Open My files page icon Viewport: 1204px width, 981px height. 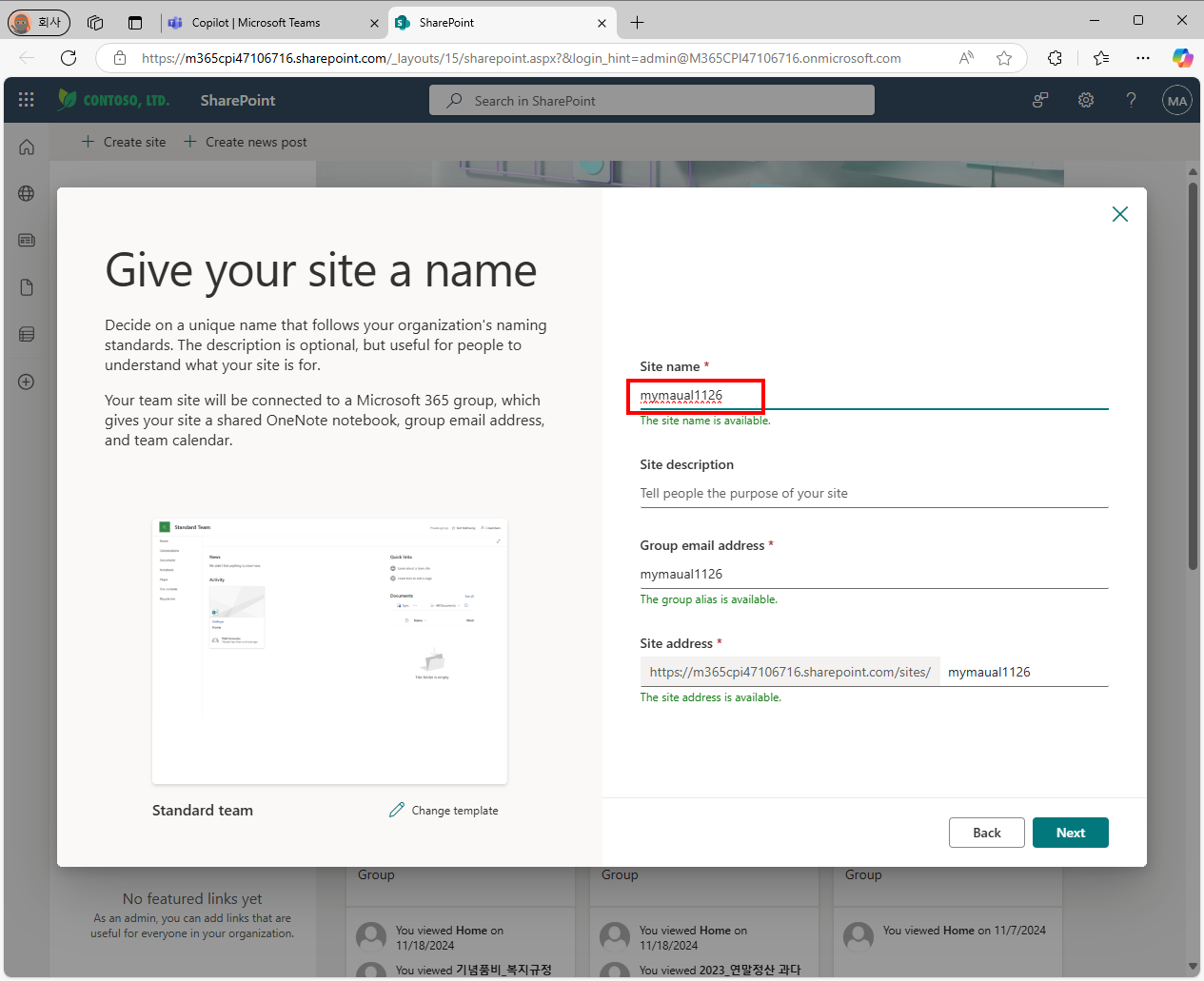(x=27, y=287)
